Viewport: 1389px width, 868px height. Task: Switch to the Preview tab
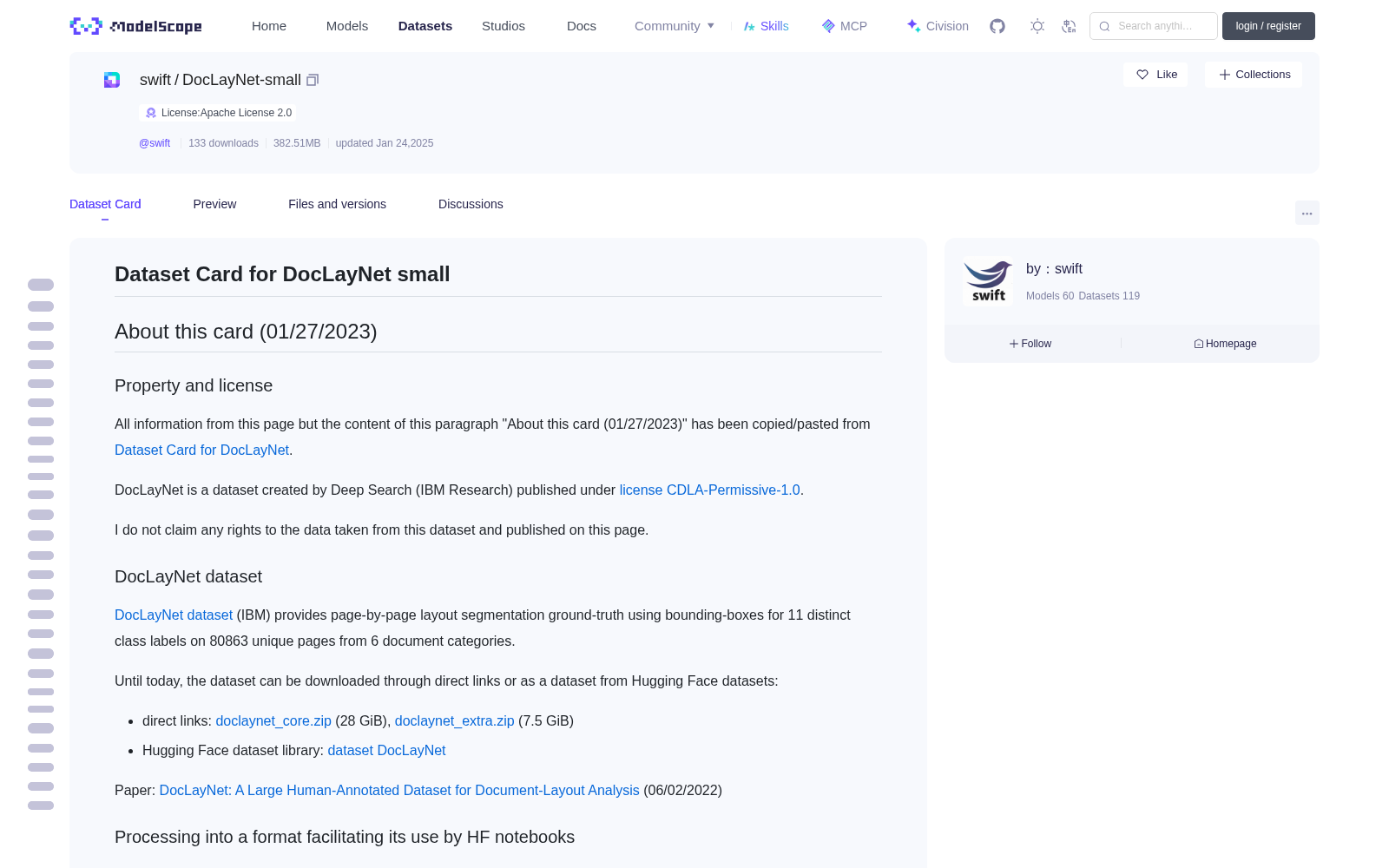214,204
